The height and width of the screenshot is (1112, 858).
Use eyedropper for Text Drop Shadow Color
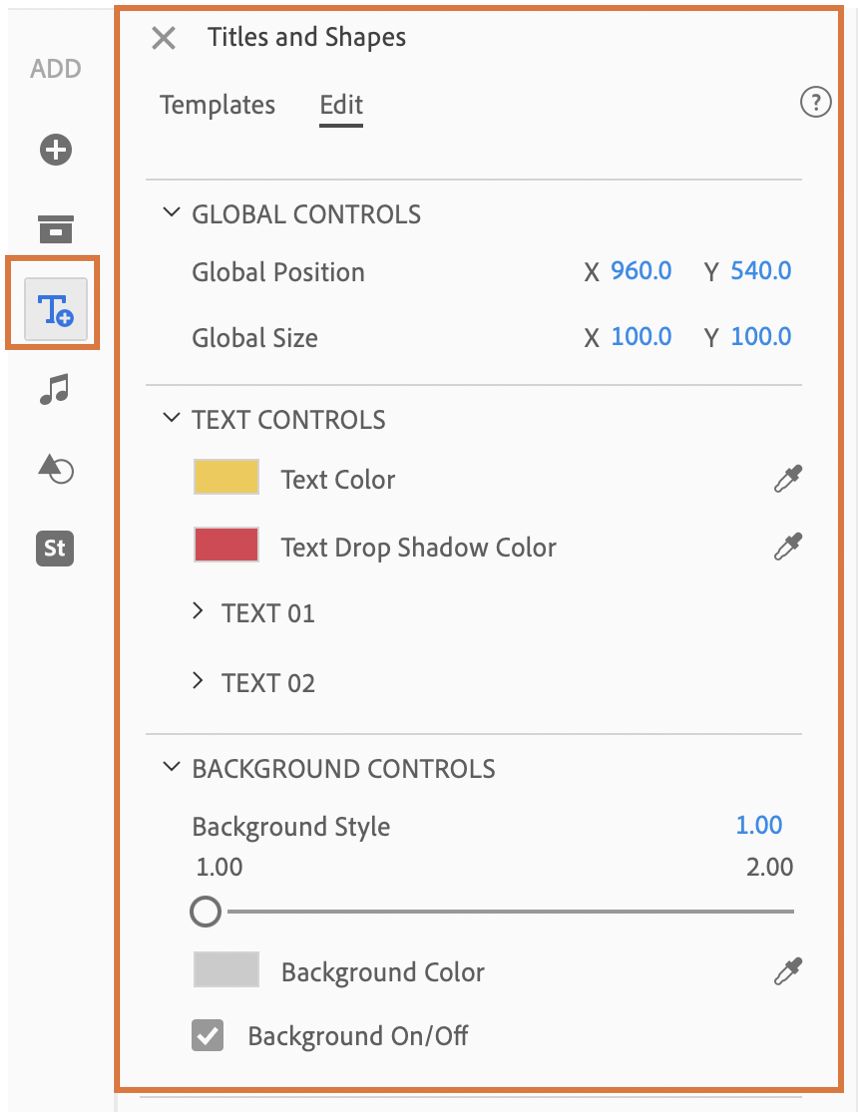click(x=788, y=547)
